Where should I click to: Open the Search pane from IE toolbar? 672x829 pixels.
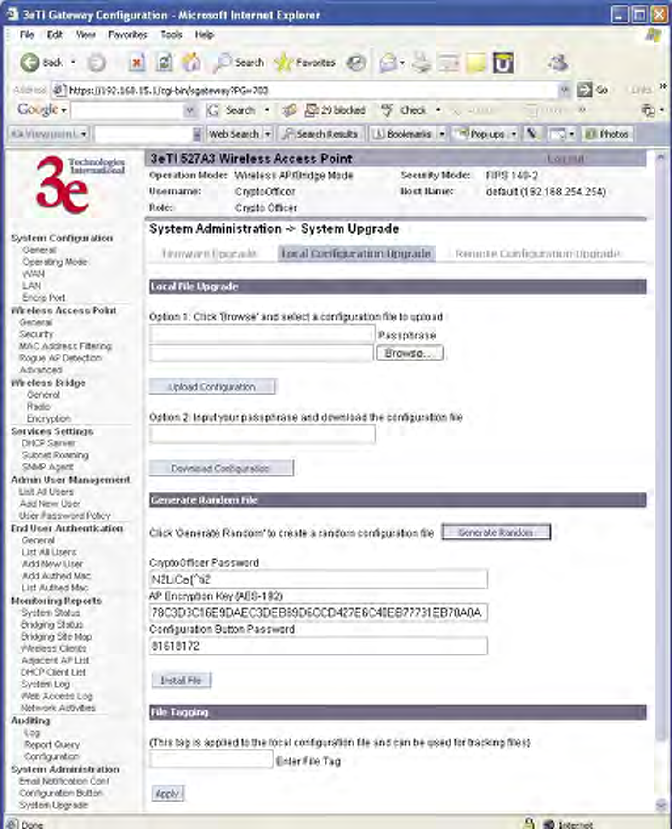[239, 62]
